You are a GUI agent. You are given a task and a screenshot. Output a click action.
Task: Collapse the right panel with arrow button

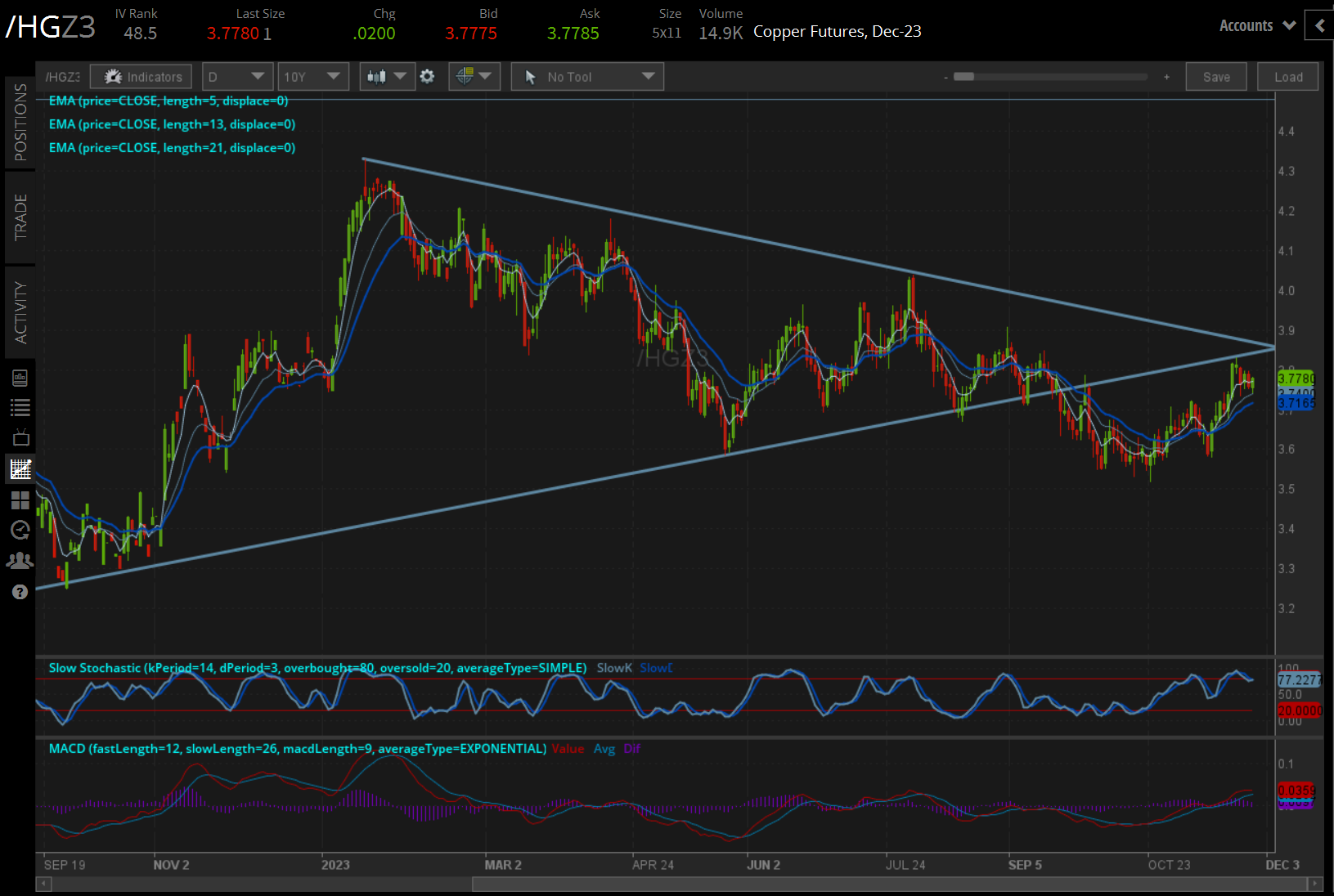tap(1319, 25)
